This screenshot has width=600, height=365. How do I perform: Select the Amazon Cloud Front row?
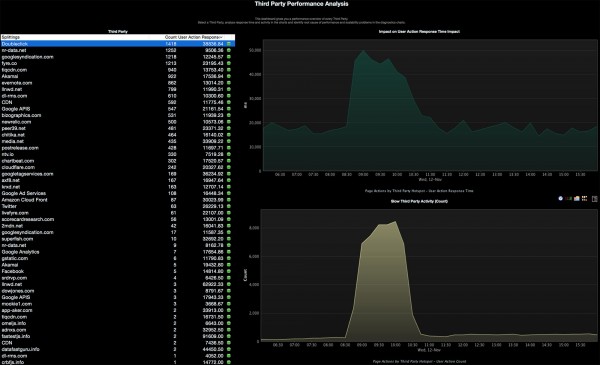[x=117, y=200]
